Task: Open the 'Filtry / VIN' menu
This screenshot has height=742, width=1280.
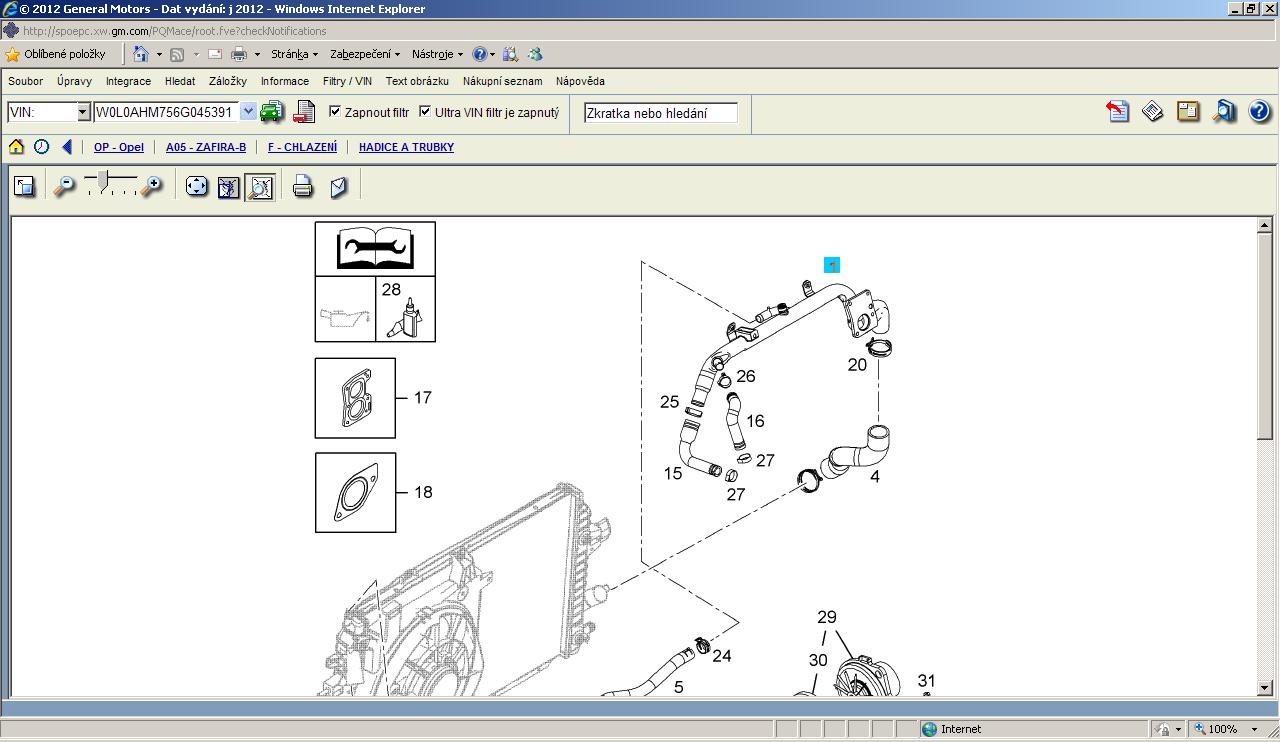Action: (x=347, y=81)
